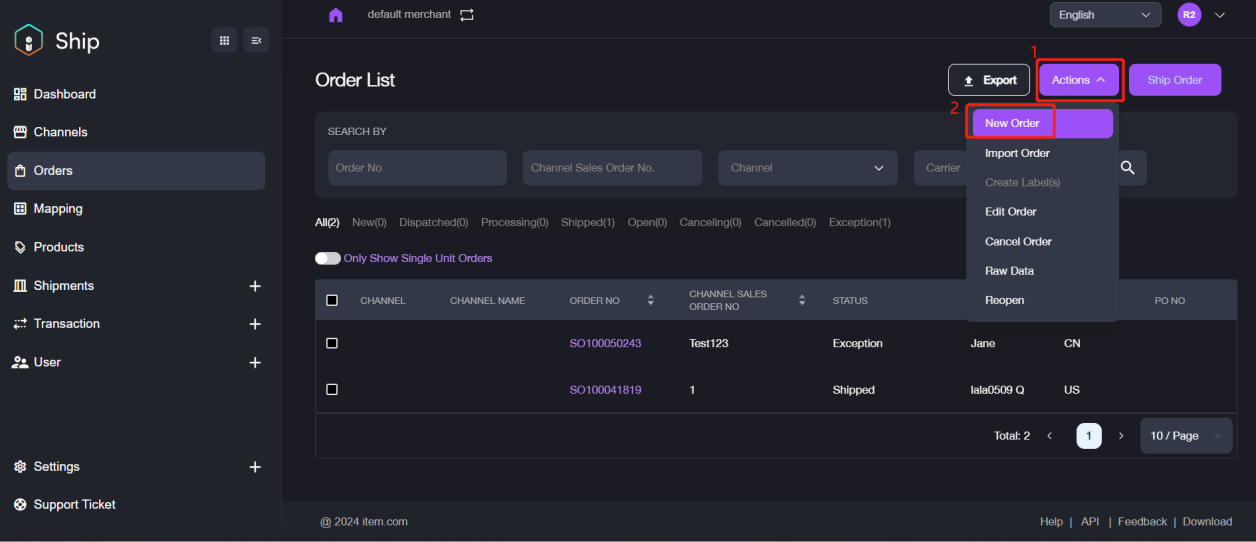The image size is (1256, 542).
Task: Toggle Only Show Single Unit Orders switch
Action: coord(327,258)
